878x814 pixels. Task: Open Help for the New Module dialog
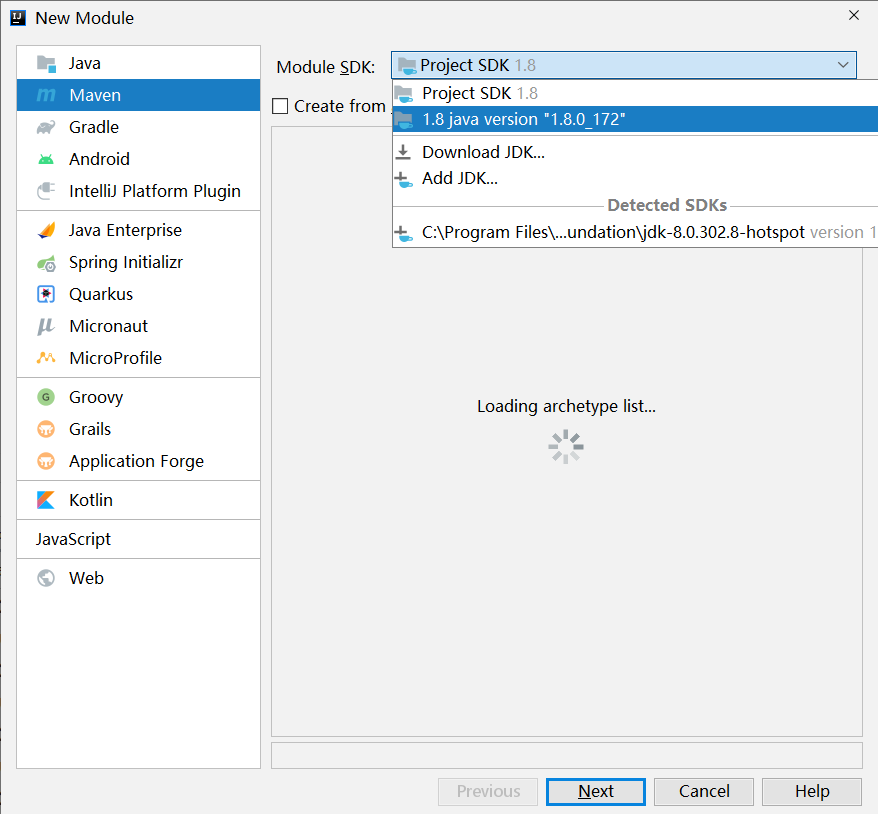(x=812, y=792)
